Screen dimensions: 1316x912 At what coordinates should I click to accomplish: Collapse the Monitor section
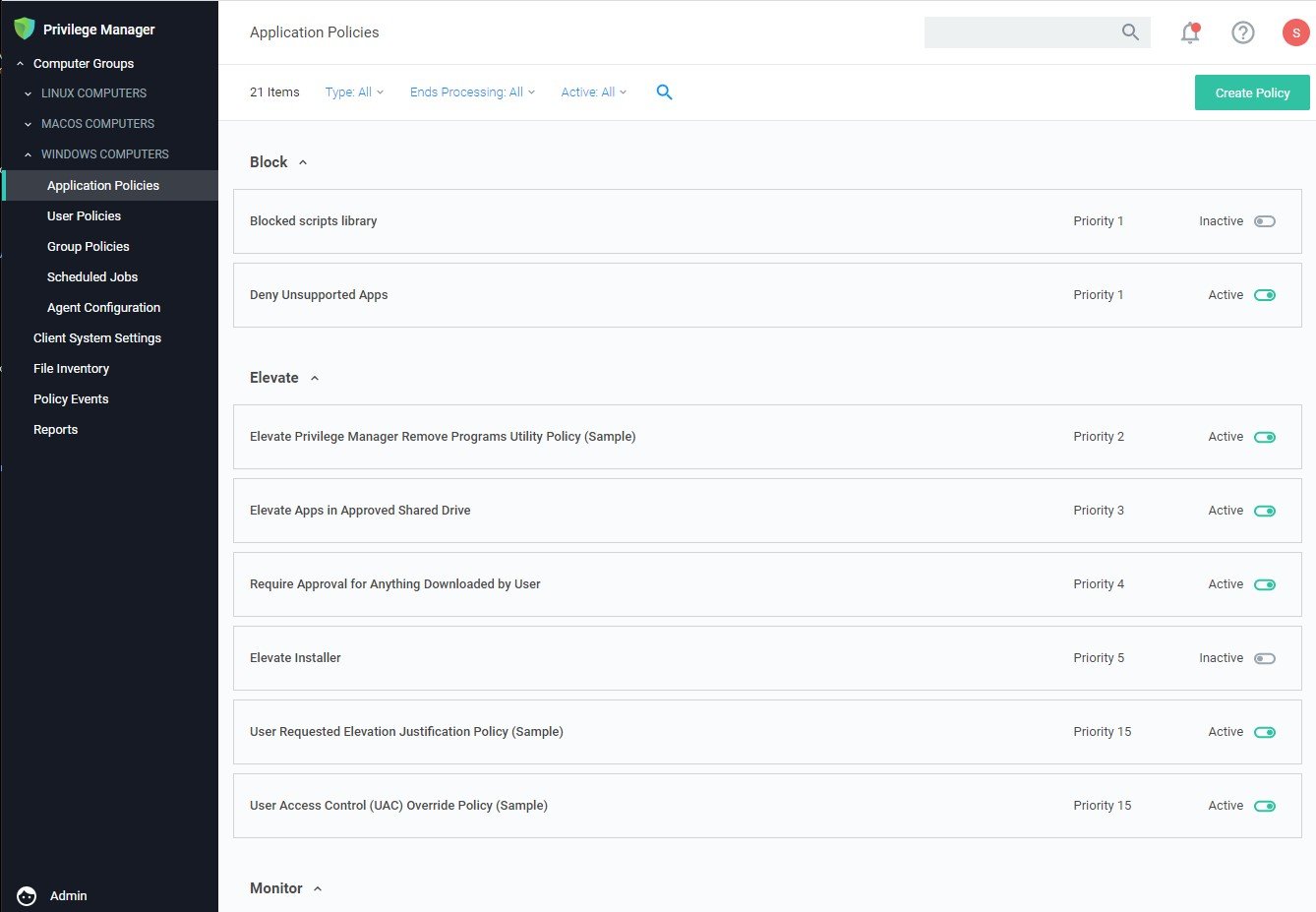point(318,888)
